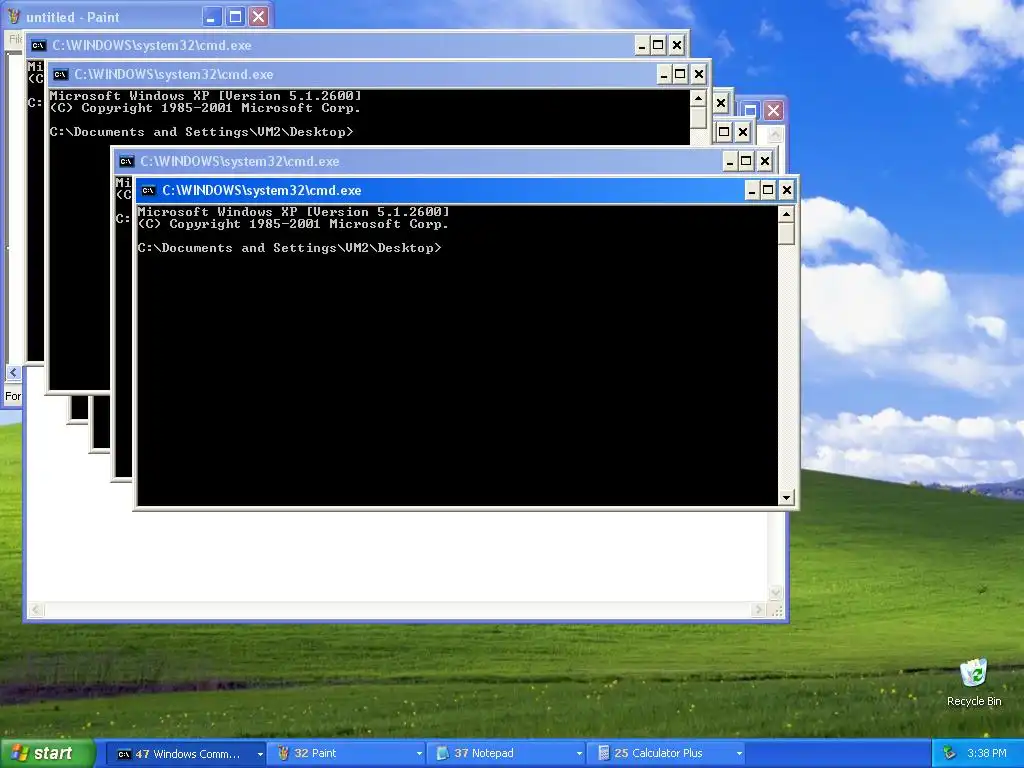
Task: Click the title bar text of the active cmd window
Action: (x=261, y=191)
